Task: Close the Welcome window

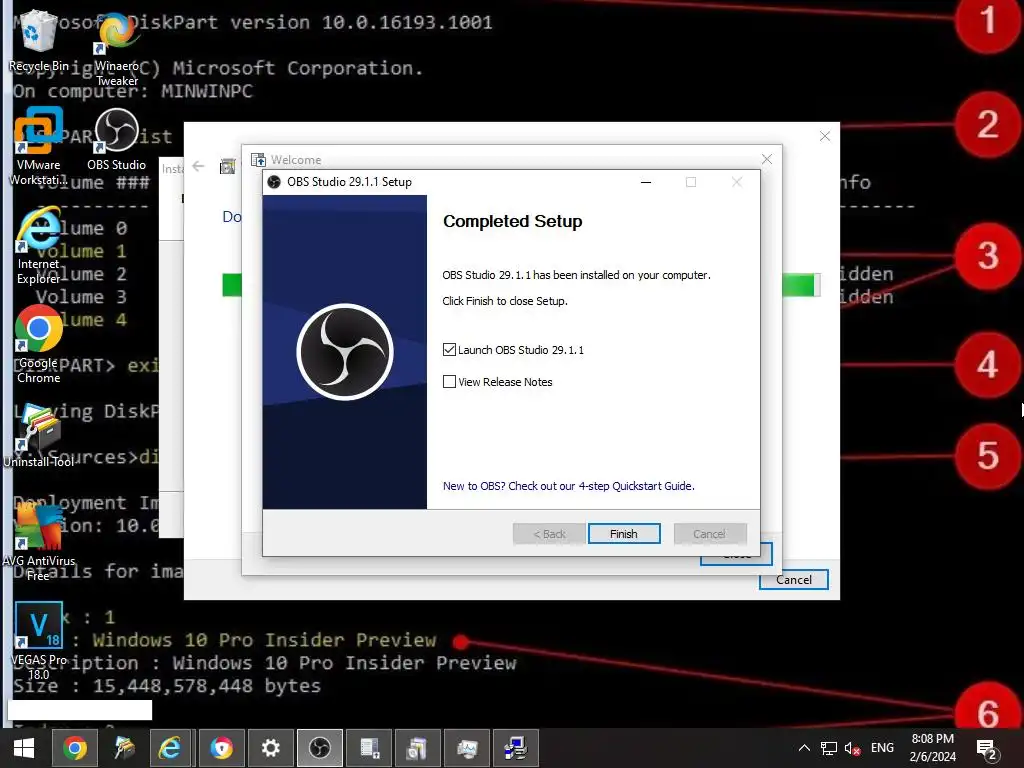Action: [x=767, y=159]
